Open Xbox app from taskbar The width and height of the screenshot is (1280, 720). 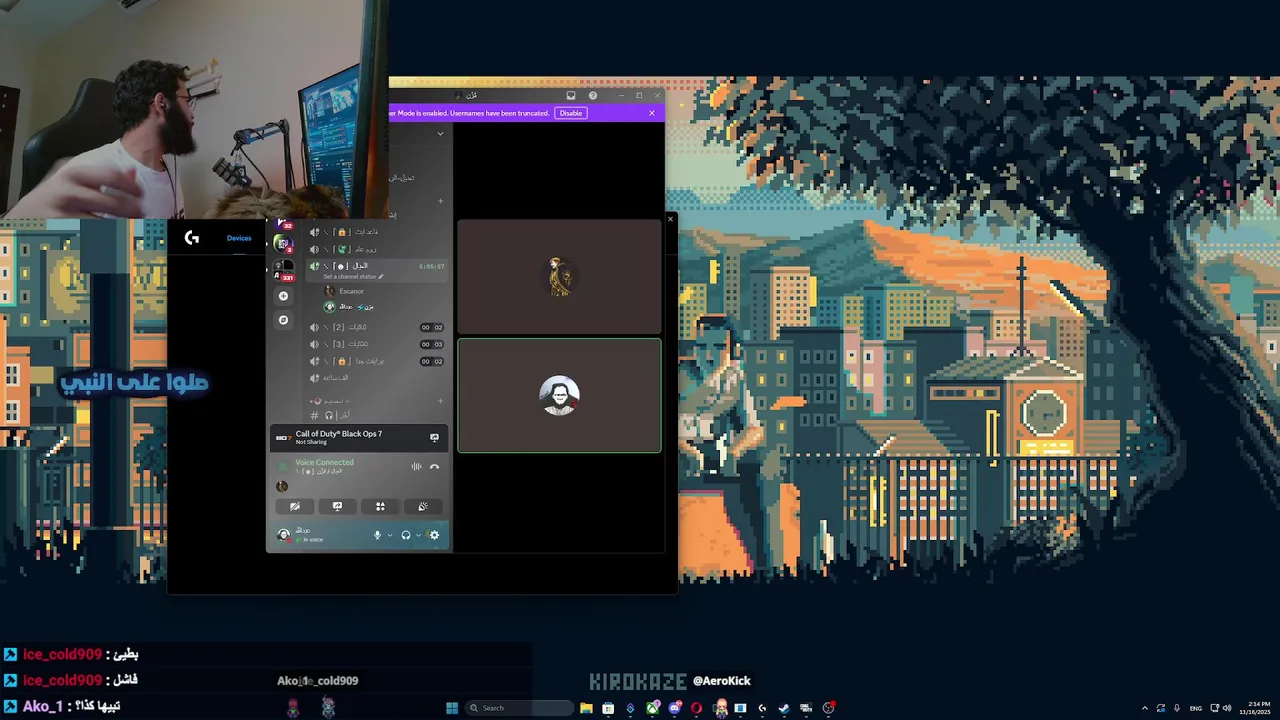click(652, 708)
